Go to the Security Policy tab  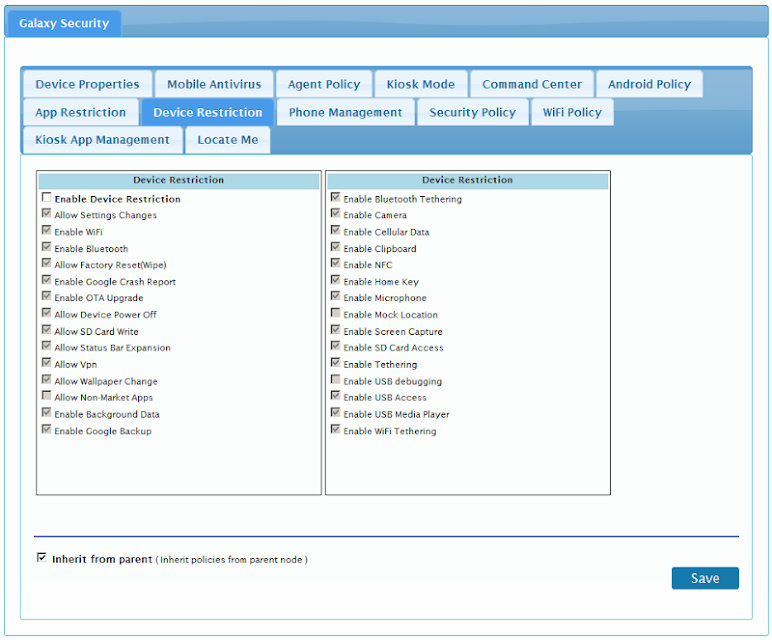tap(472, 112)
